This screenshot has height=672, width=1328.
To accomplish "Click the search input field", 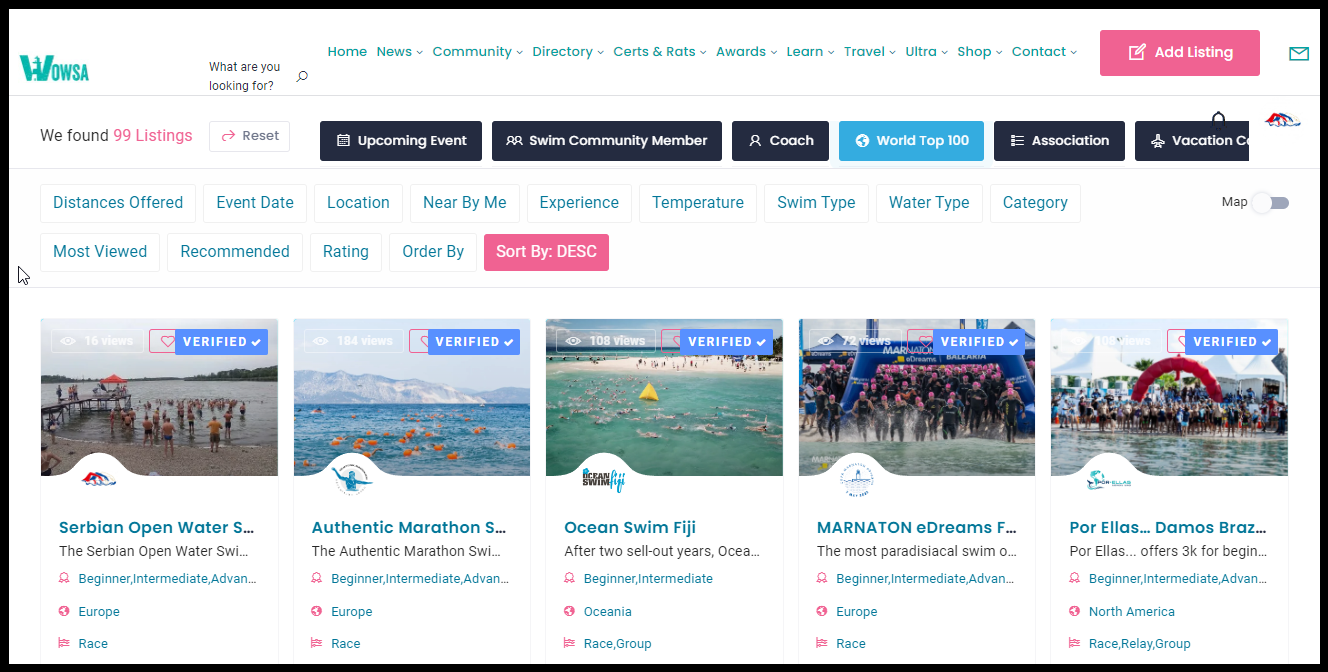I will tap(246, 76).
